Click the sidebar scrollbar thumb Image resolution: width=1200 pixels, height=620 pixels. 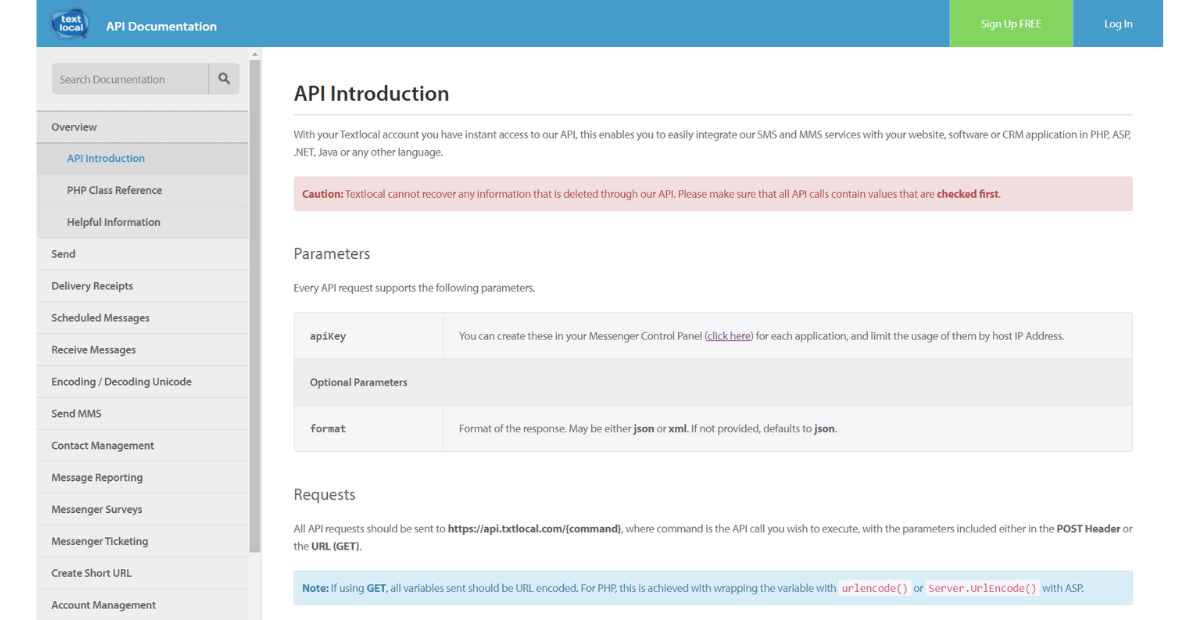tap(255, 305)
